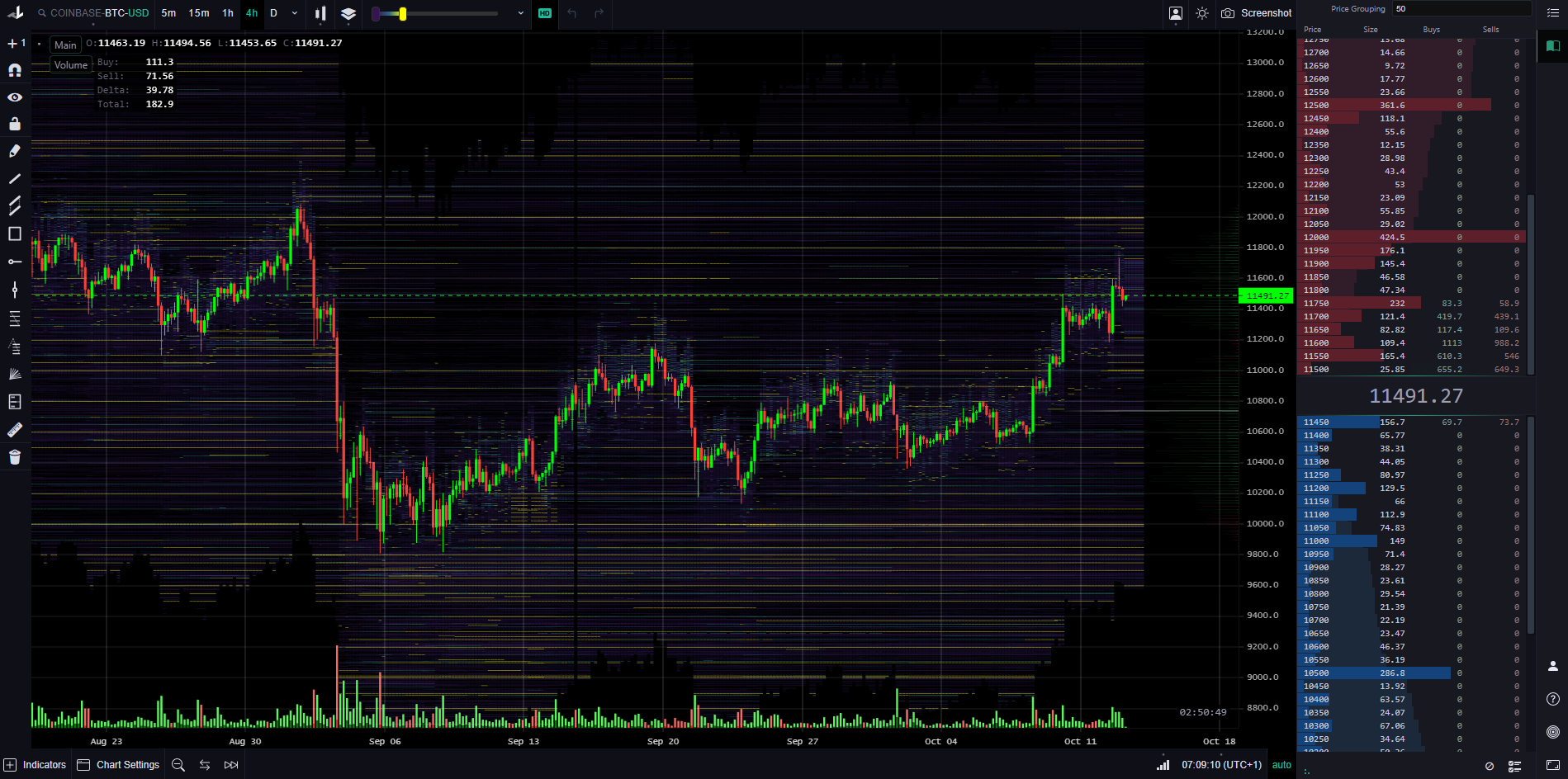Toggle the HD heatmap quality
Viewport: 1568px width, 779px height.
[x=544, y=13]
